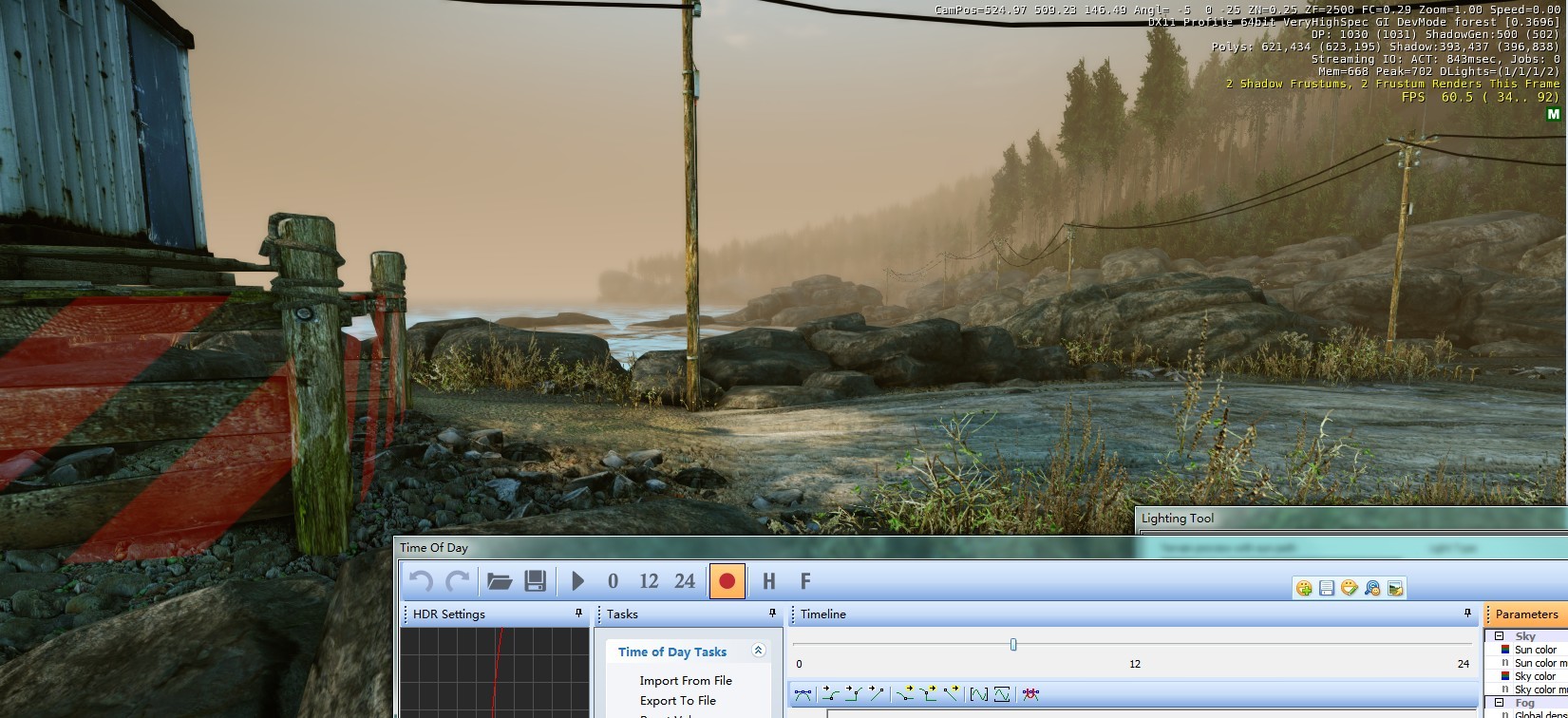1568x718 pixels.
Task: Open the Sun color swatch
Action: point(1504,650)
